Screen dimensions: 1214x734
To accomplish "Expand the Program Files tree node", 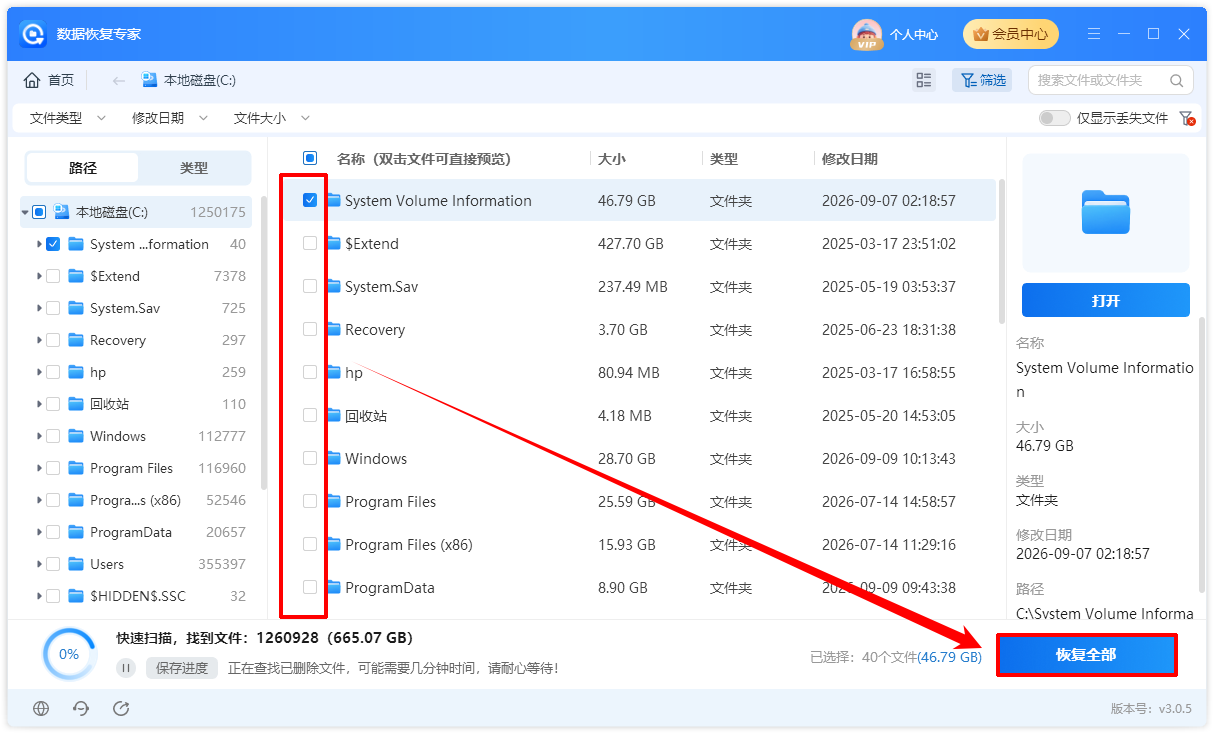I will pos(39,468).
